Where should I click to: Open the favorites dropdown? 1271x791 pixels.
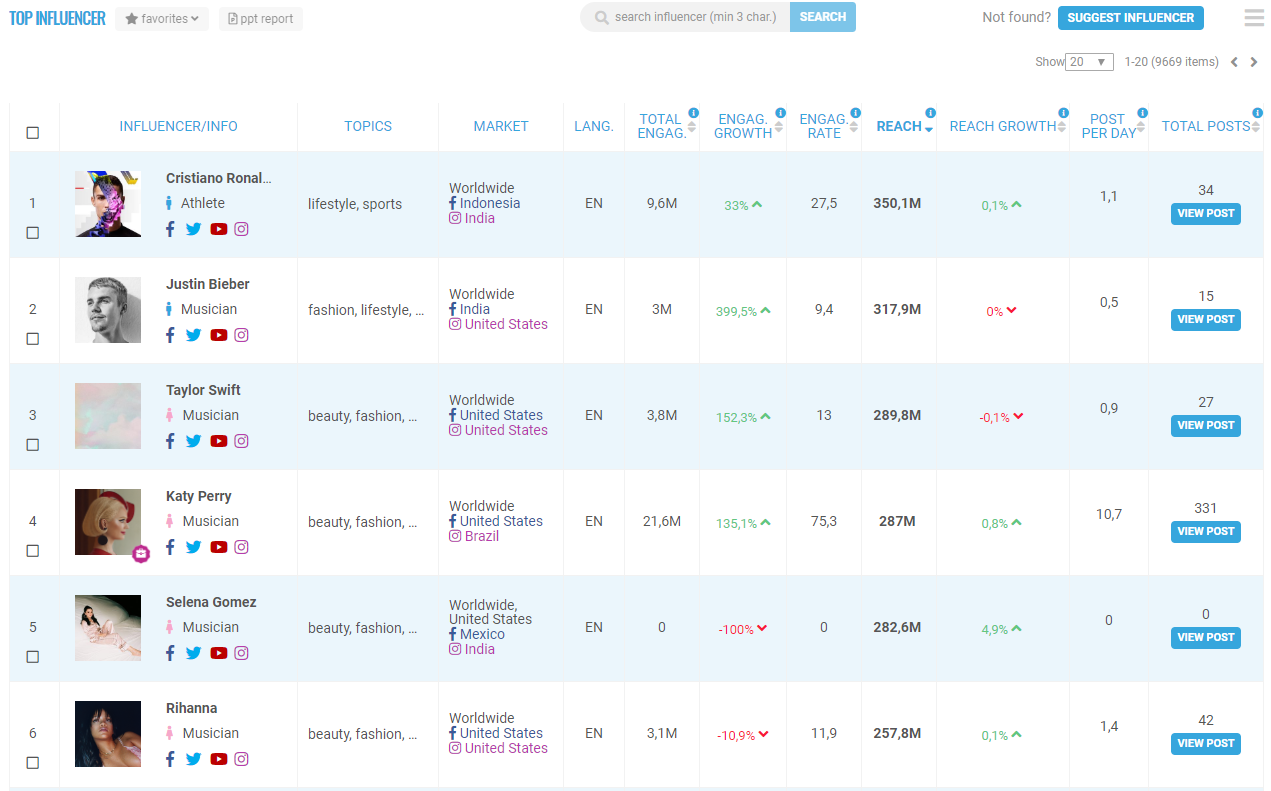162,18
